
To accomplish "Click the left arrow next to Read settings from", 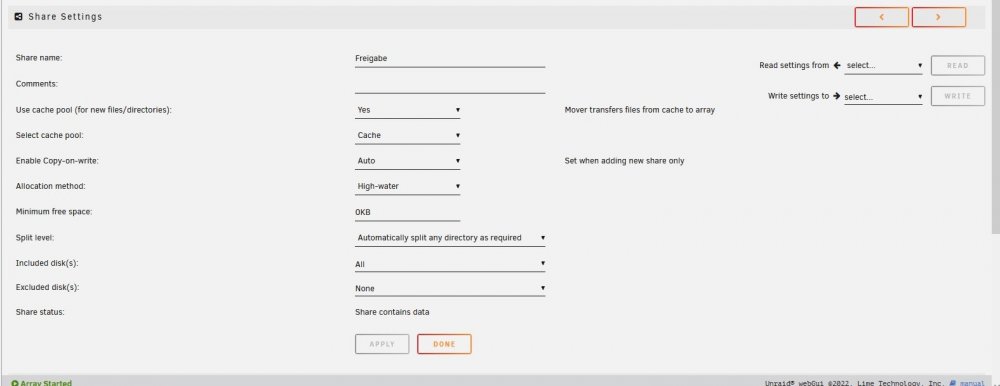I will pos(837,65).
